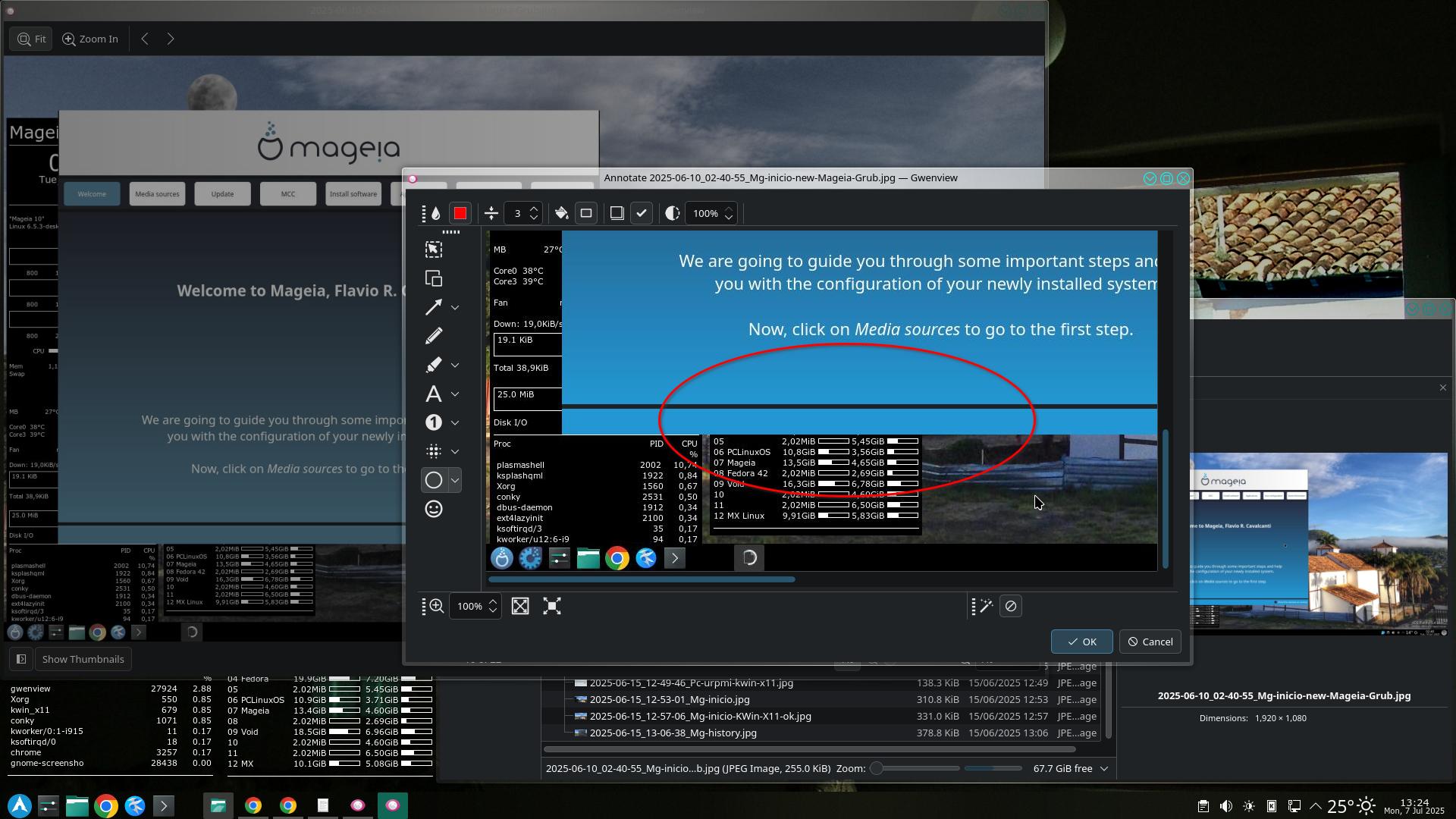This screenshot has width=1456, height=819.
Task: Select the Ellipse shape tool
Action: [x=434, y=480]
